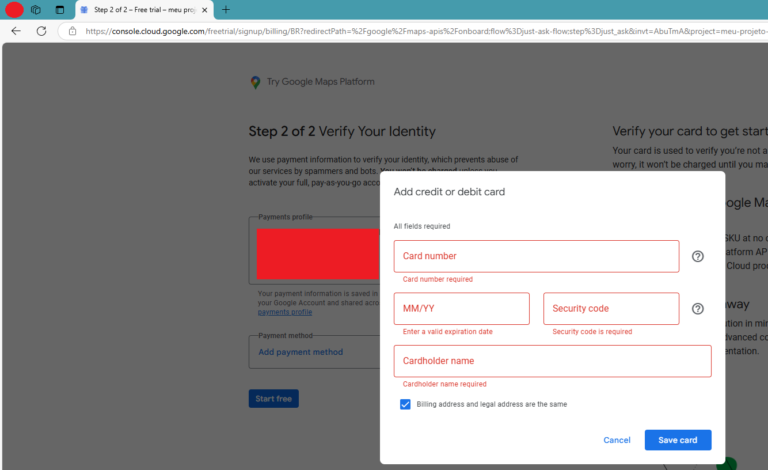
Task: Click the red profile avatar
Action: 14,9
